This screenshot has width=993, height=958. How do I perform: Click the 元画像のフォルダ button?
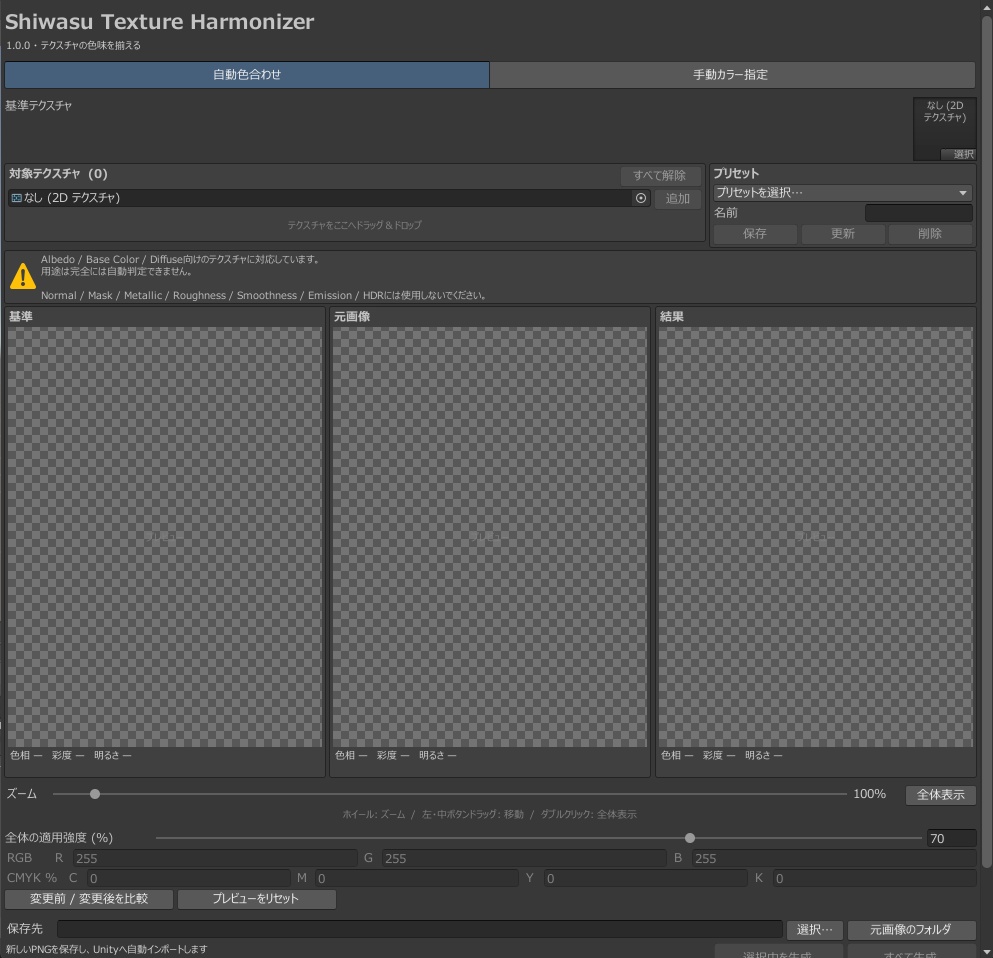(x=911, y=930)
